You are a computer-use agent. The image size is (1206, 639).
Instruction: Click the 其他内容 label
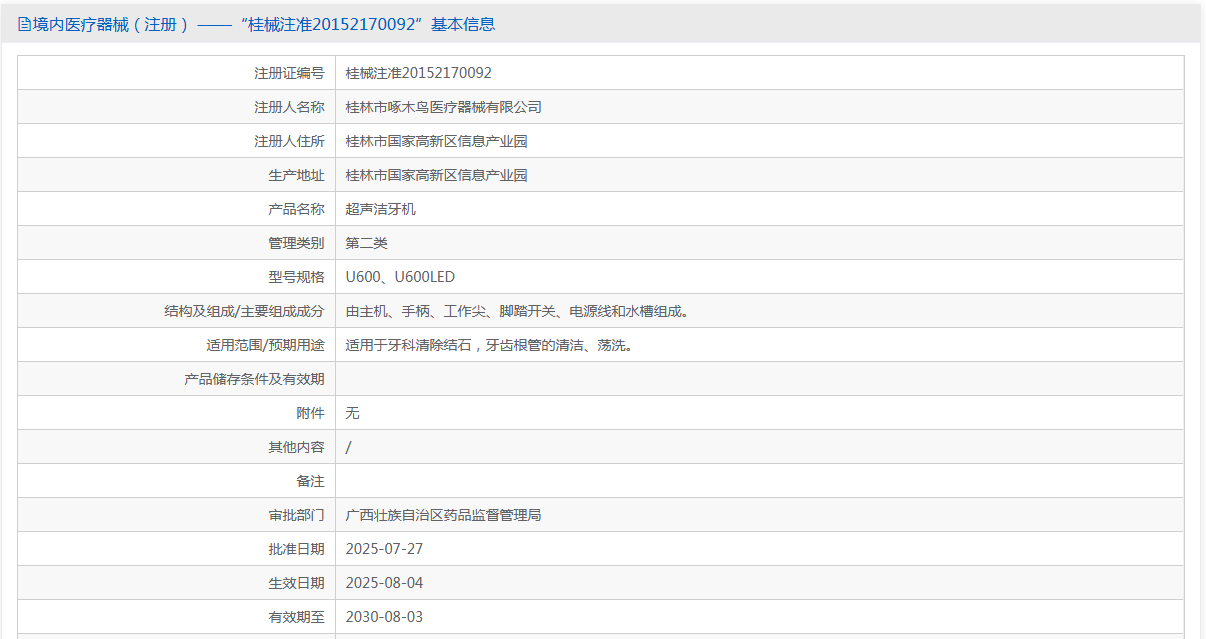pyautogui.click(x=296, y=447)
